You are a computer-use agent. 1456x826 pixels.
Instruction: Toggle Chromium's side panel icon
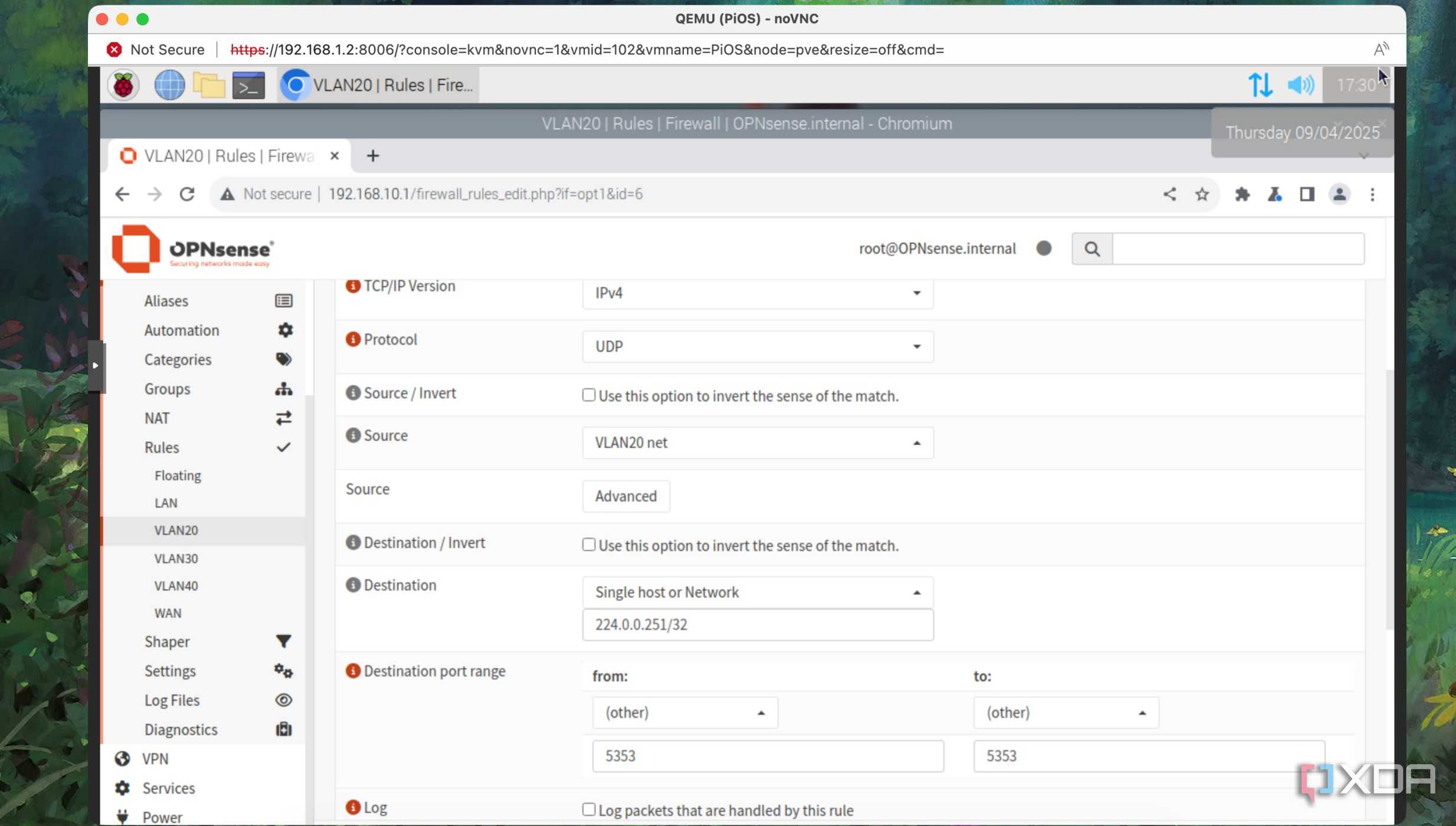pos(1307,194)
